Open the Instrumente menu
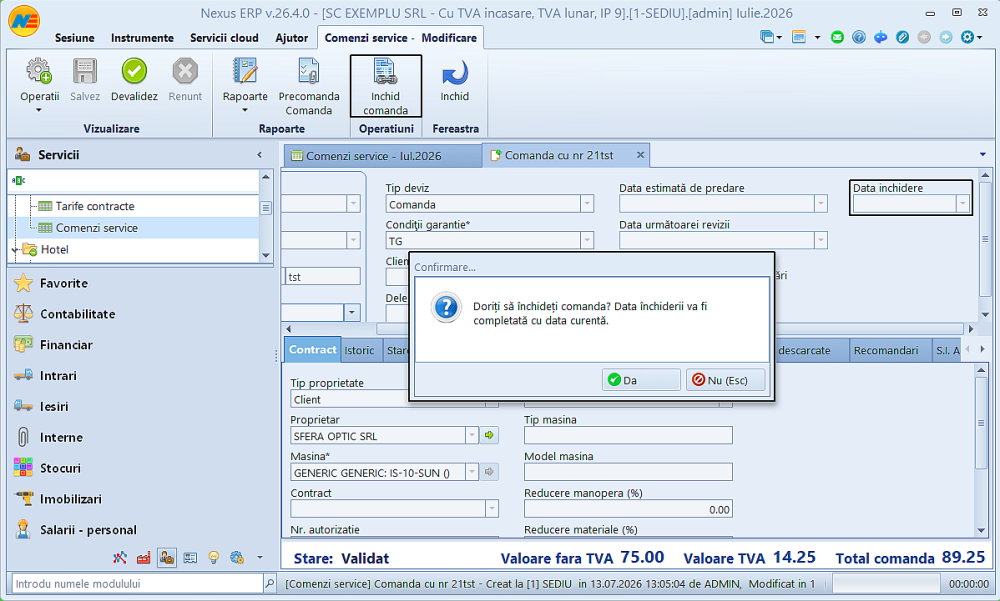1000x601 pixels. tap(142, 38)
